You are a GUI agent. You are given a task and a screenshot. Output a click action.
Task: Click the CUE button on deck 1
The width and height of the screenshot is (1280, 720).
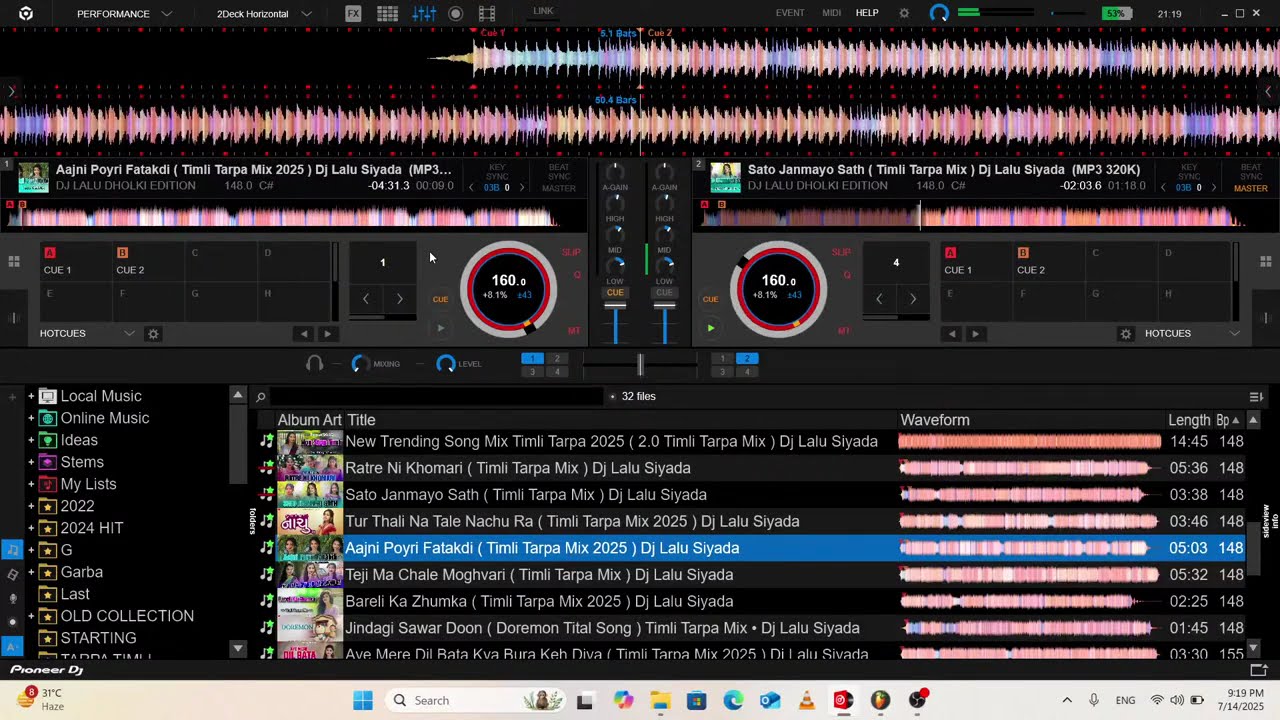440,299
